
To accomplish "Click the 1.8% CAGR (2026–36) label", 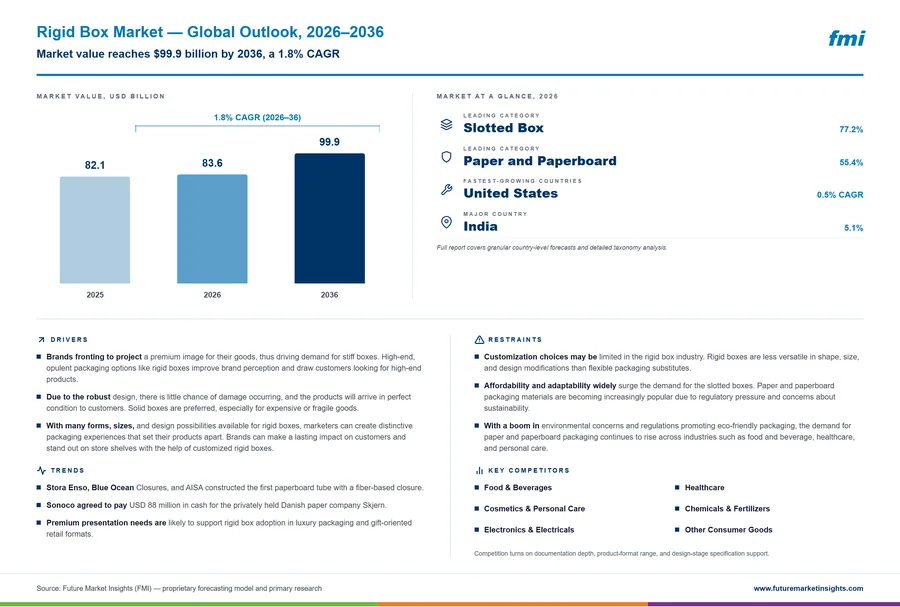I will tap(257, 117).
